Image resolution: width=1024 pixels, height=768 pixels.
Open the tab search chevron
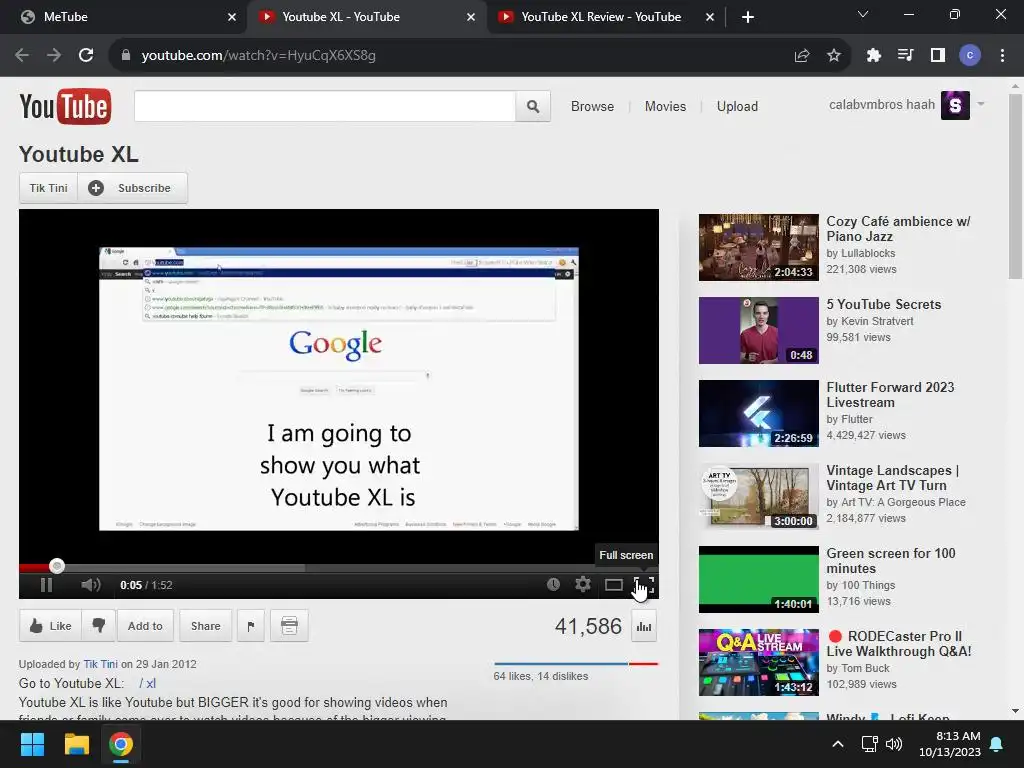click(863, 14)
